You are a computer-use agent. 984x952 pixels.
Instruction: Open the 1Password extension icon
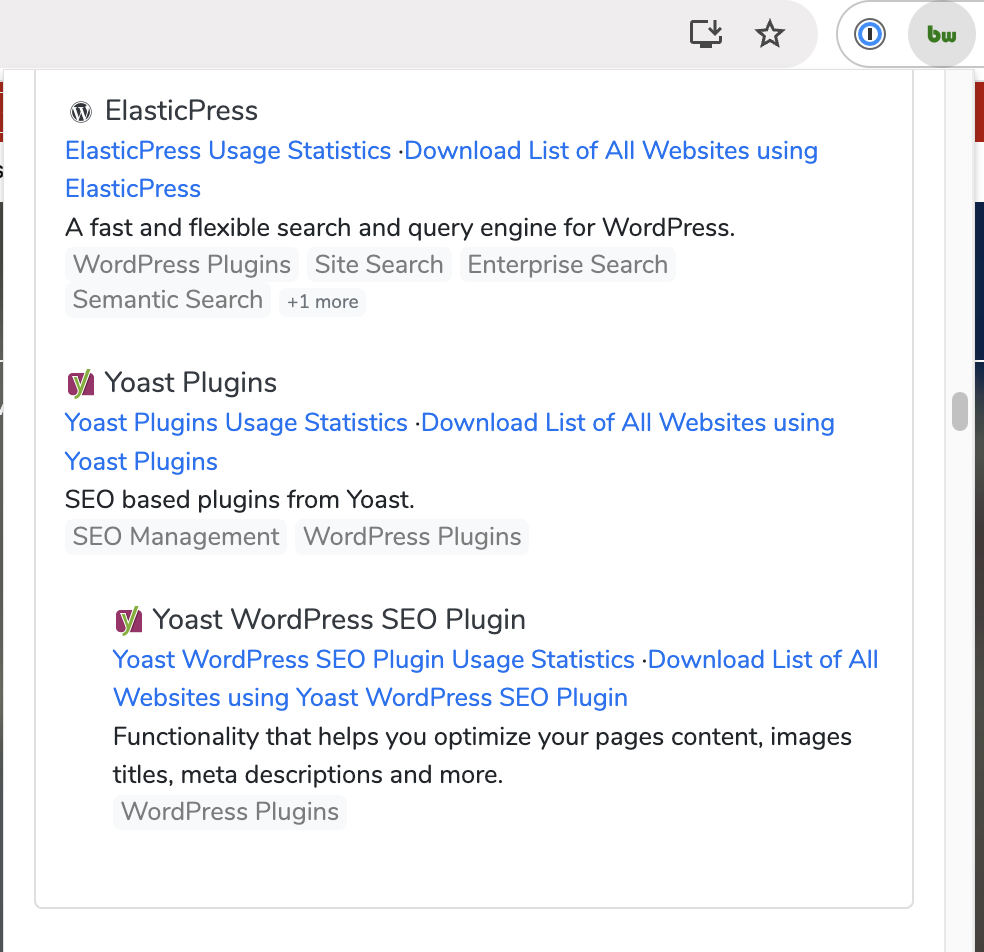click(x=870, y=34)
